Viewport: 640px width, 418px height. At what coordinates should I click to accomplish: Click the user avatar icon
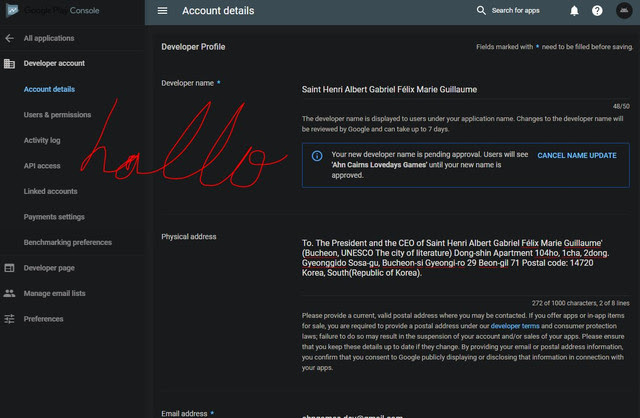coord(623,11)
